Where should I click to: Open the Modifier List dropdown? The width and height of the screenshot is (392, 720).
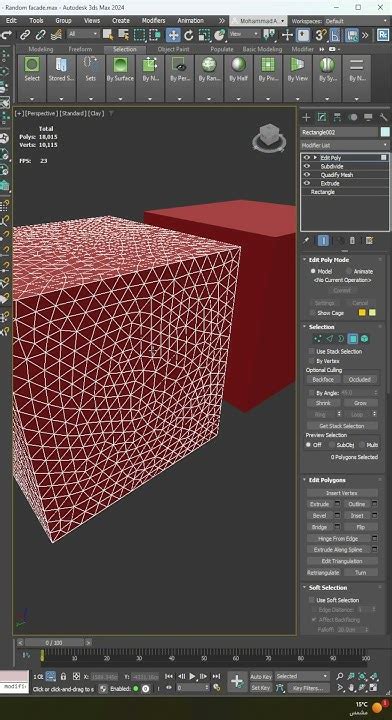[345, 145]
